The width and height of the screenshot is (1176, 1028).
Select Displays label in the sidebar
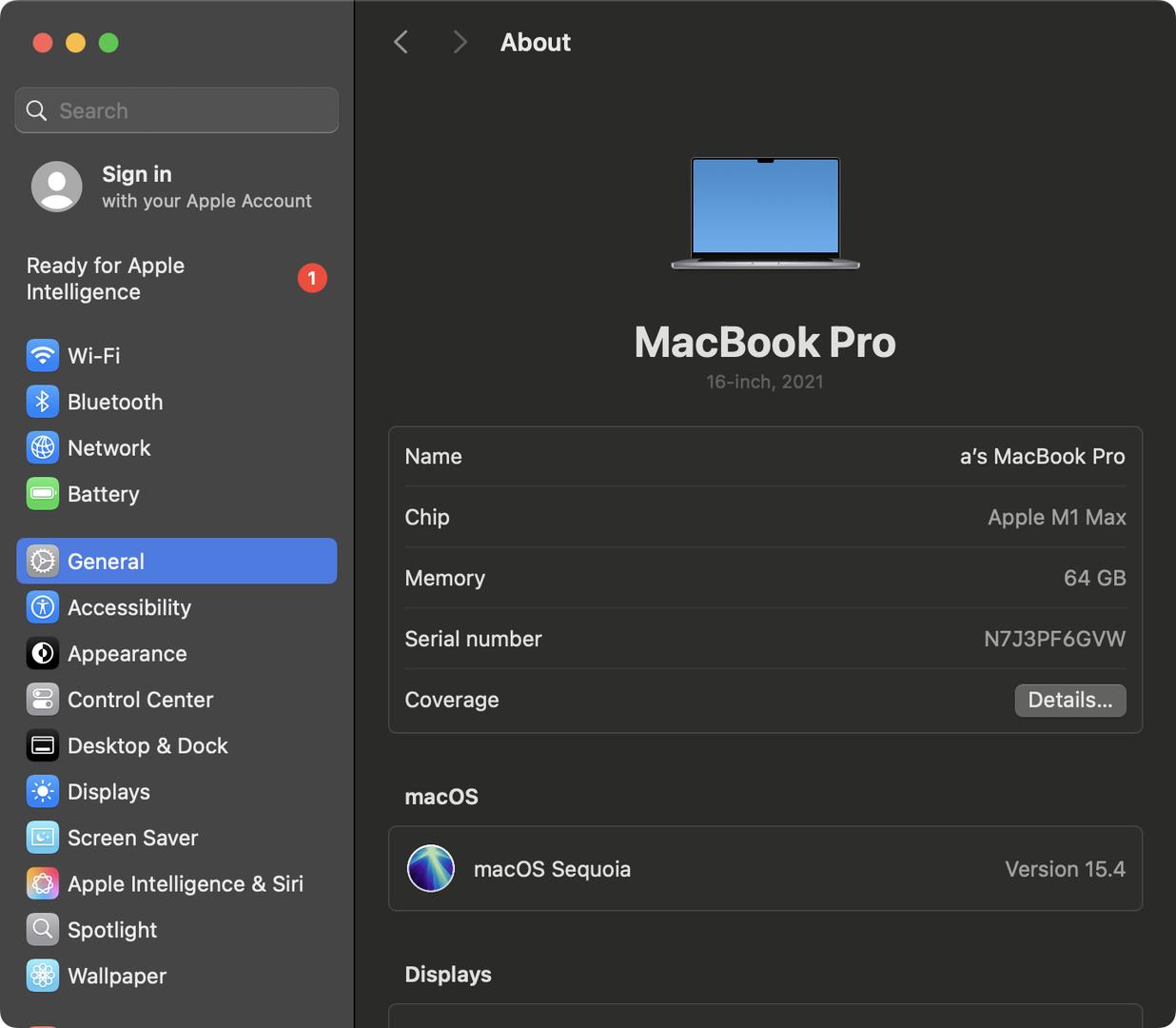(x=108, y=792)
